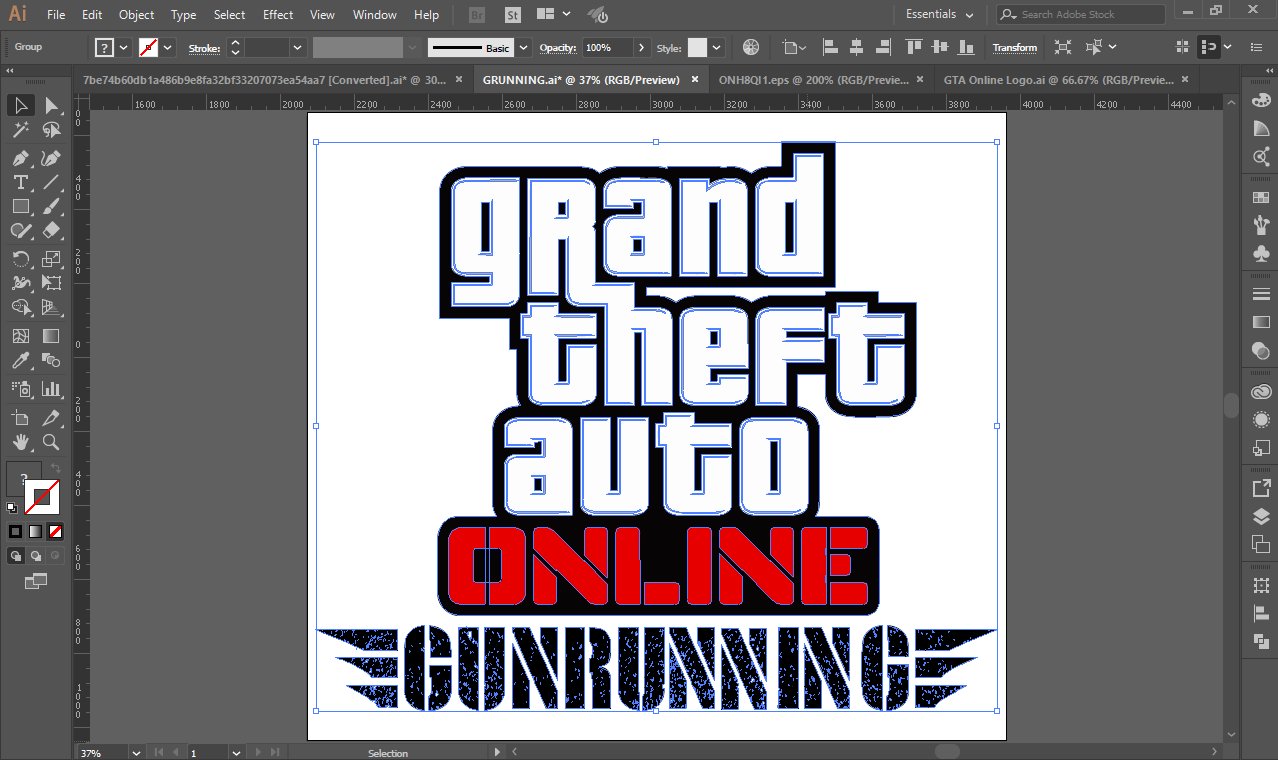Click the stroke color swatch in control bar
The width and height of the screenshot is (1278, 760).
click(148, 47)
